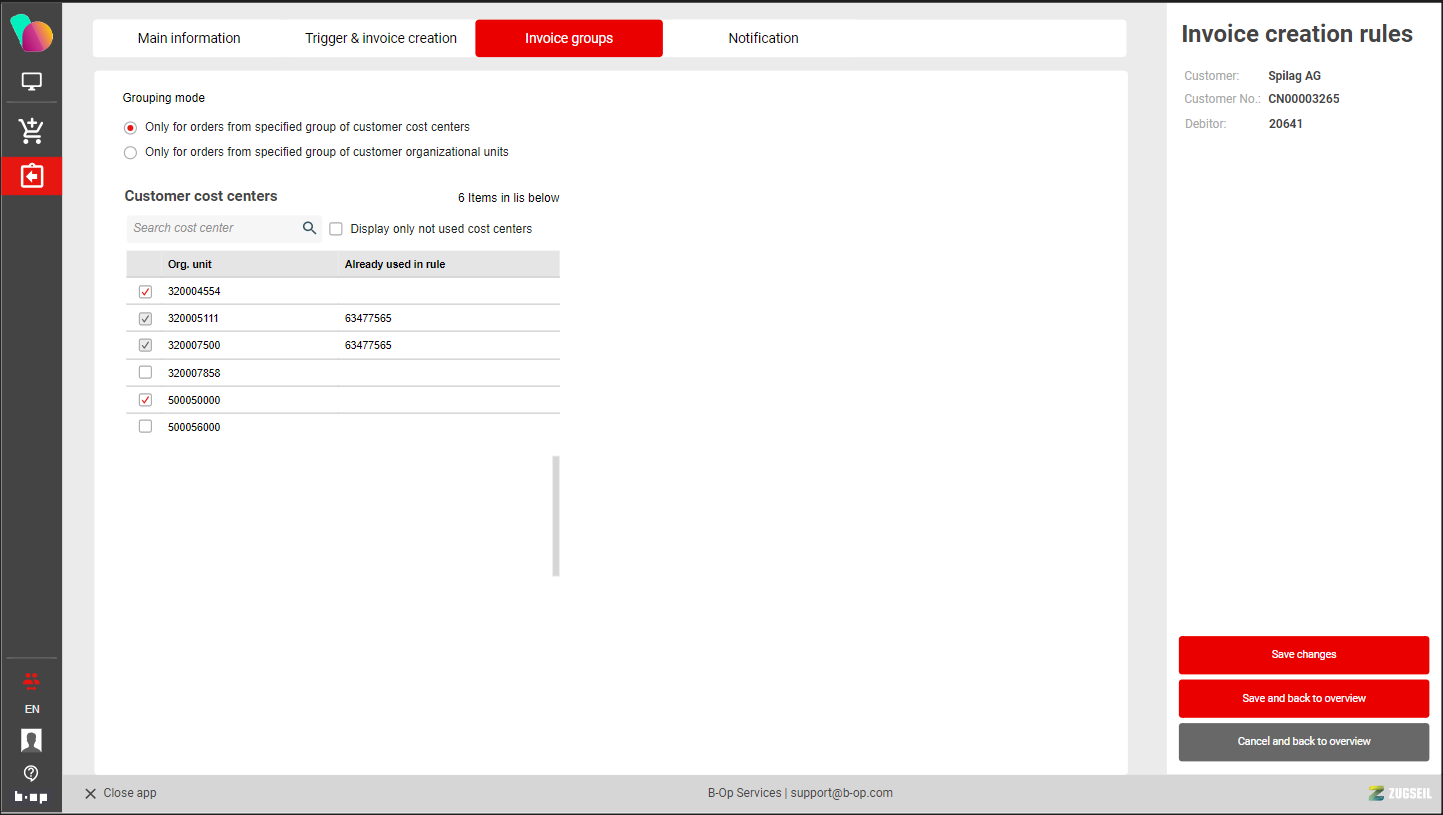This screenshot has width=1443, height=815.
Task: Click the cost center list scrollbar
Action: (556, 516)
